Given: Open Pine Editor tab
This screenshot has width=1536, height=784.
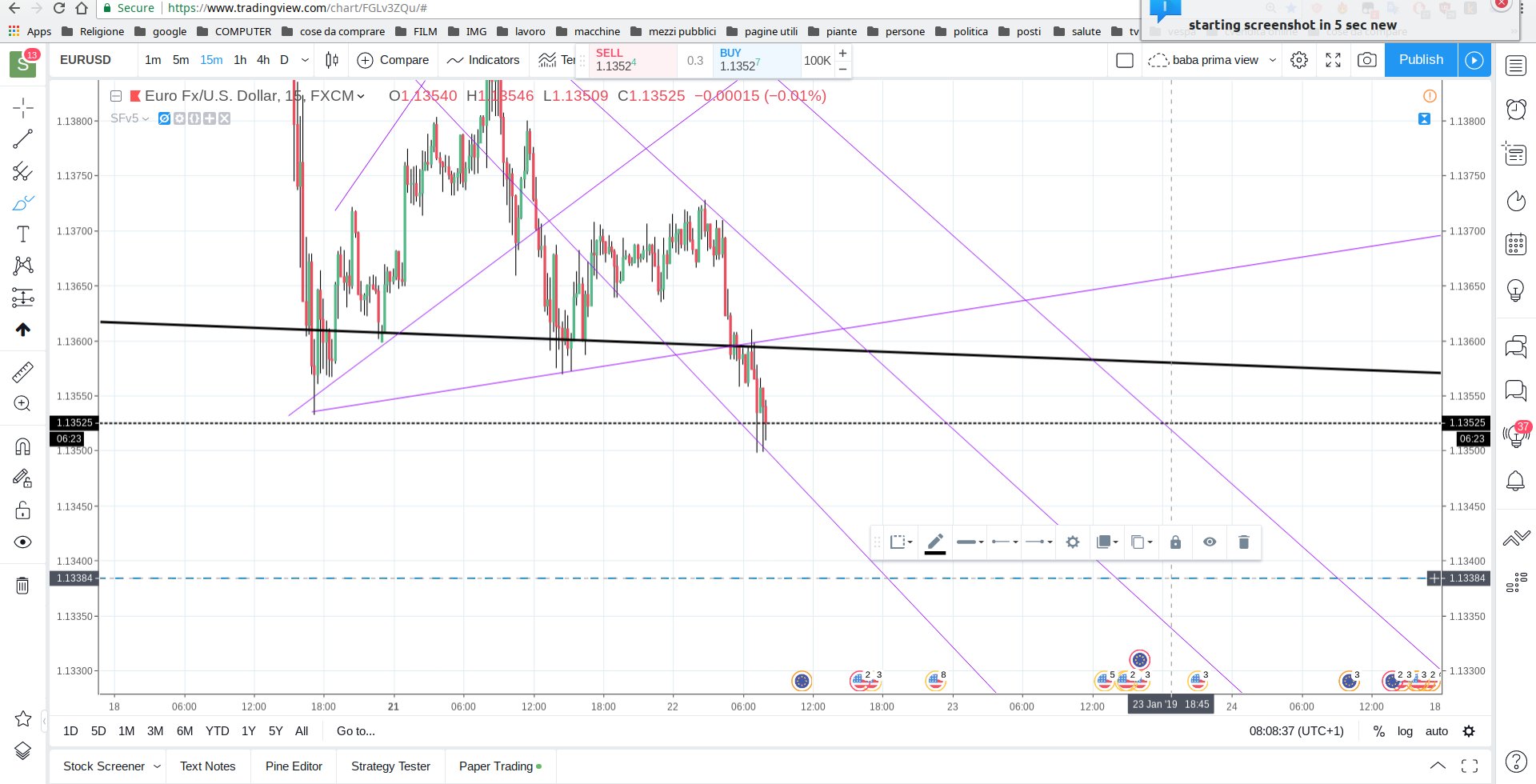Looking at the screenshot, I should point(294,766).
